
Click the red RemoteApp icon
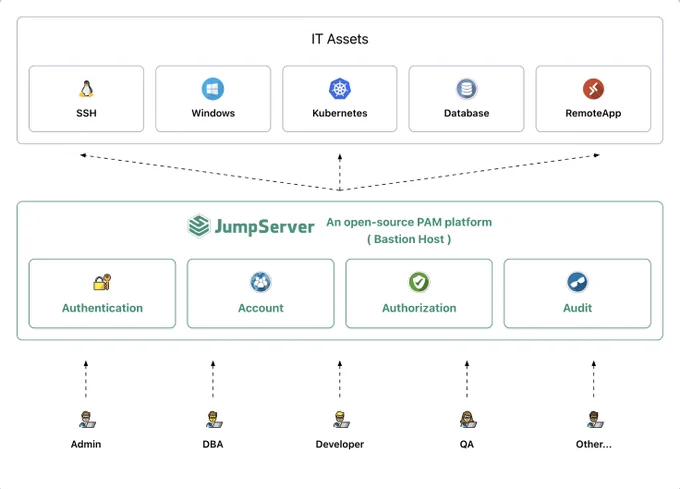pos(593,89)
